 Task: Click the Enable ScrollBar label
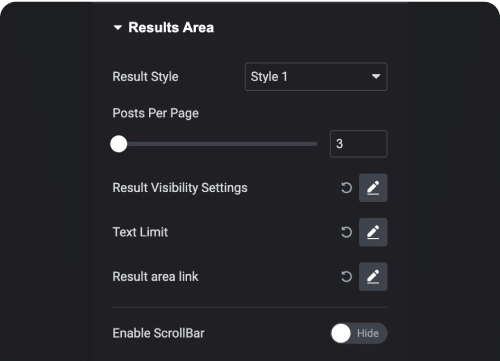(158, 333)
